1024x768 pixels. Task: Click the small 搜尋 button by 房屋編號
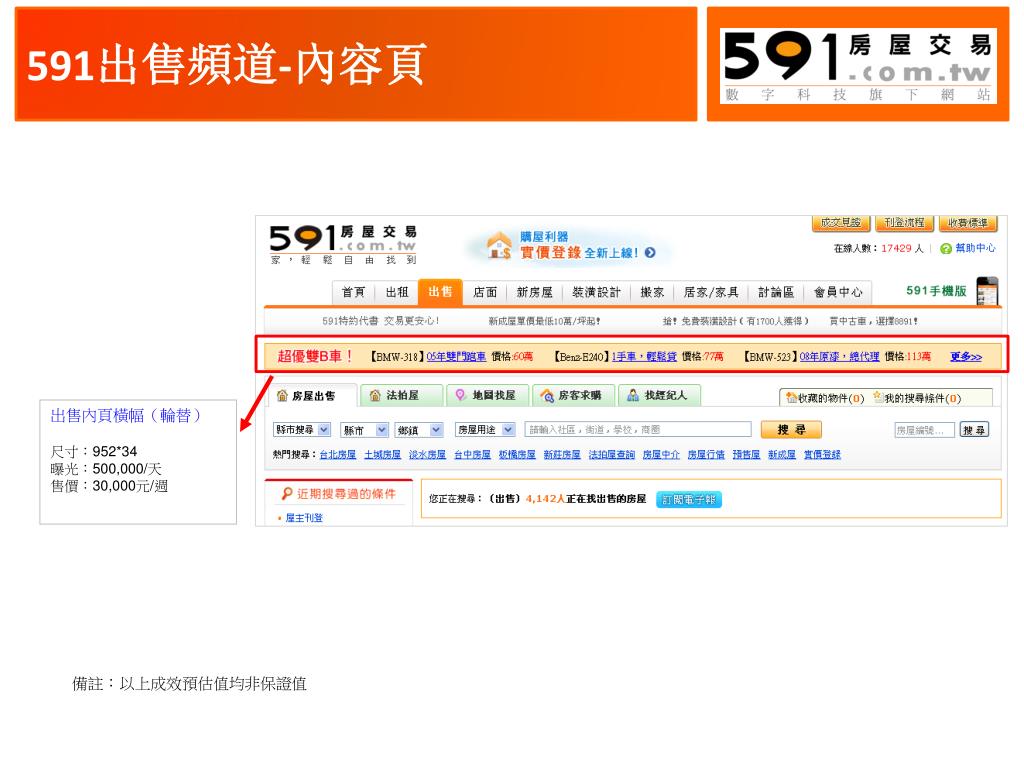coord(974,430)
